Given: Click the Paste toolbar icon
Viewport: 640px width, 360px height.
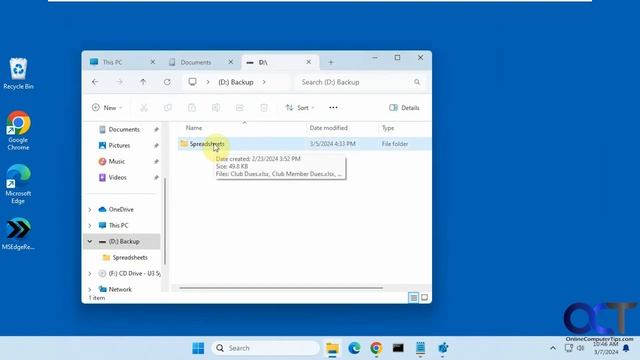Looking at the screenshot, I should coord(192,108).
